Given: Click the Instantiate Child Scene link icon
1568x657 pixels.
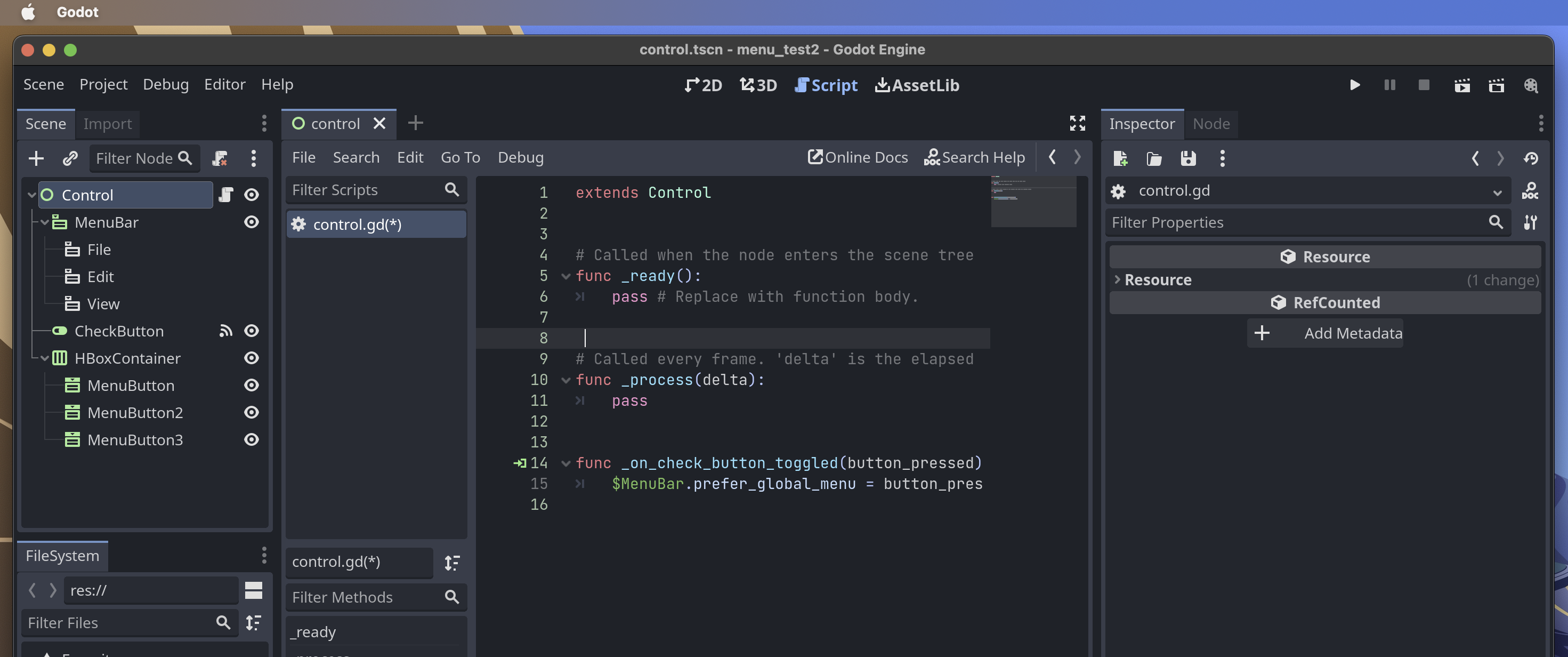Looking at the screenshot, I should click(x=70, y=158).
